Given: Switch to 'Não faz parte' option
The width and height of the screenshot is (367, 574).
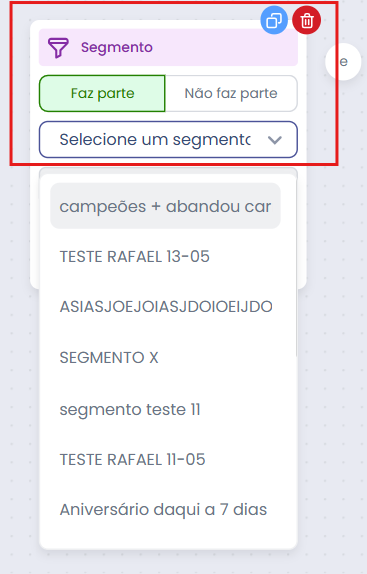Looking at the screenshot, I should pos(231,93).
